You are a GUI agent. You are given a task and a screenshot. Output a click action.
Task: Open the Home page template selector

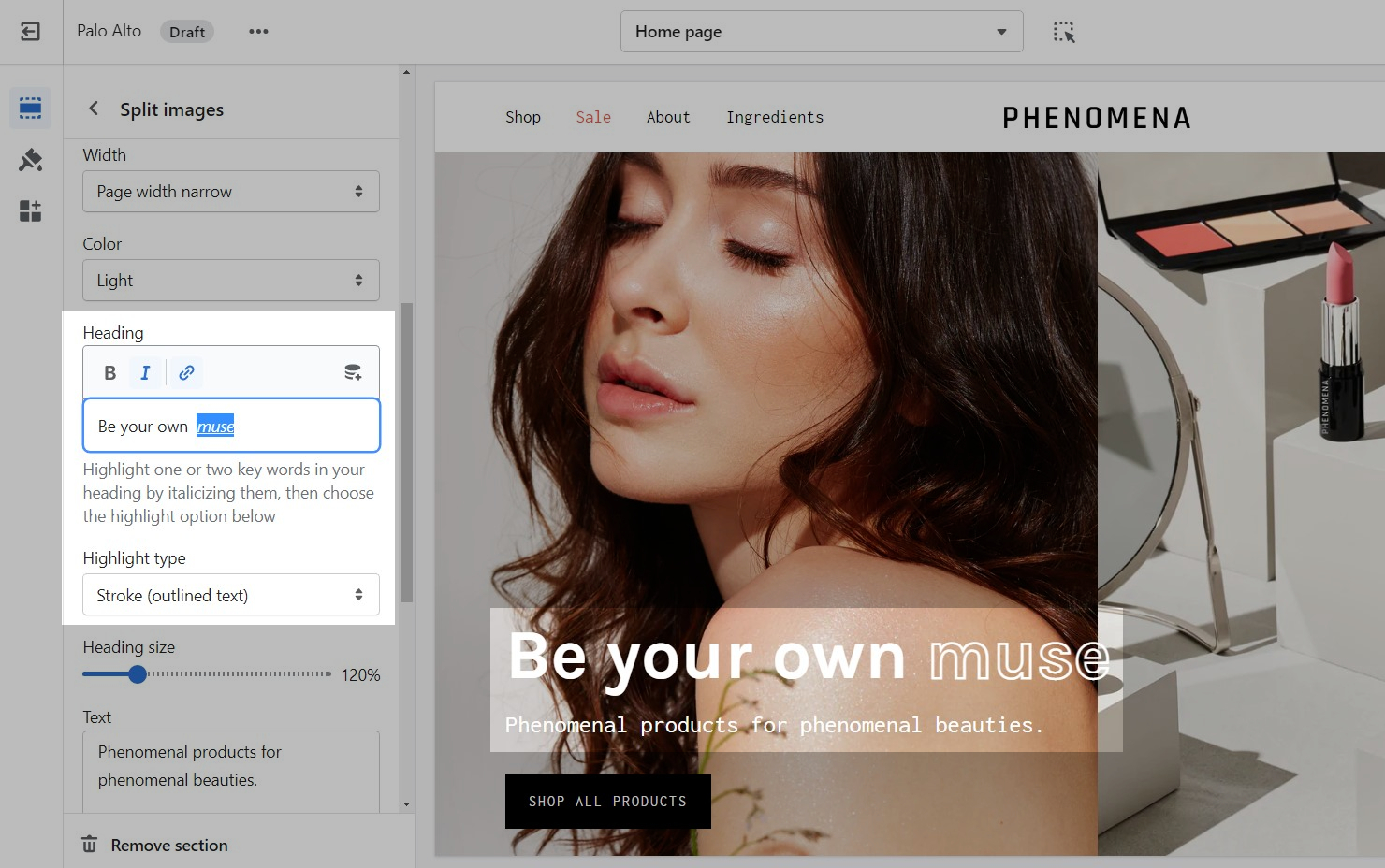tap(821, 32)
